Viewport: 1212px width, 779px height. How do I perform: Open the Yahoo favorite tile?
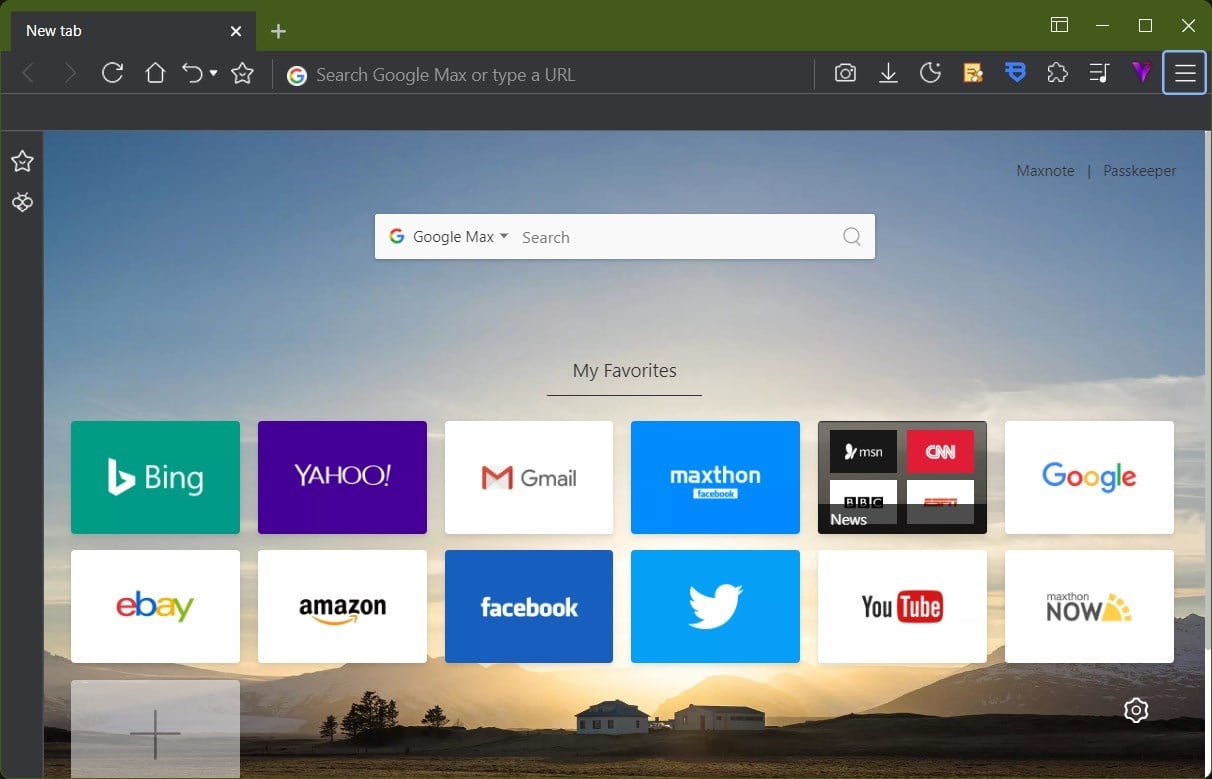[x=342, y=477]
